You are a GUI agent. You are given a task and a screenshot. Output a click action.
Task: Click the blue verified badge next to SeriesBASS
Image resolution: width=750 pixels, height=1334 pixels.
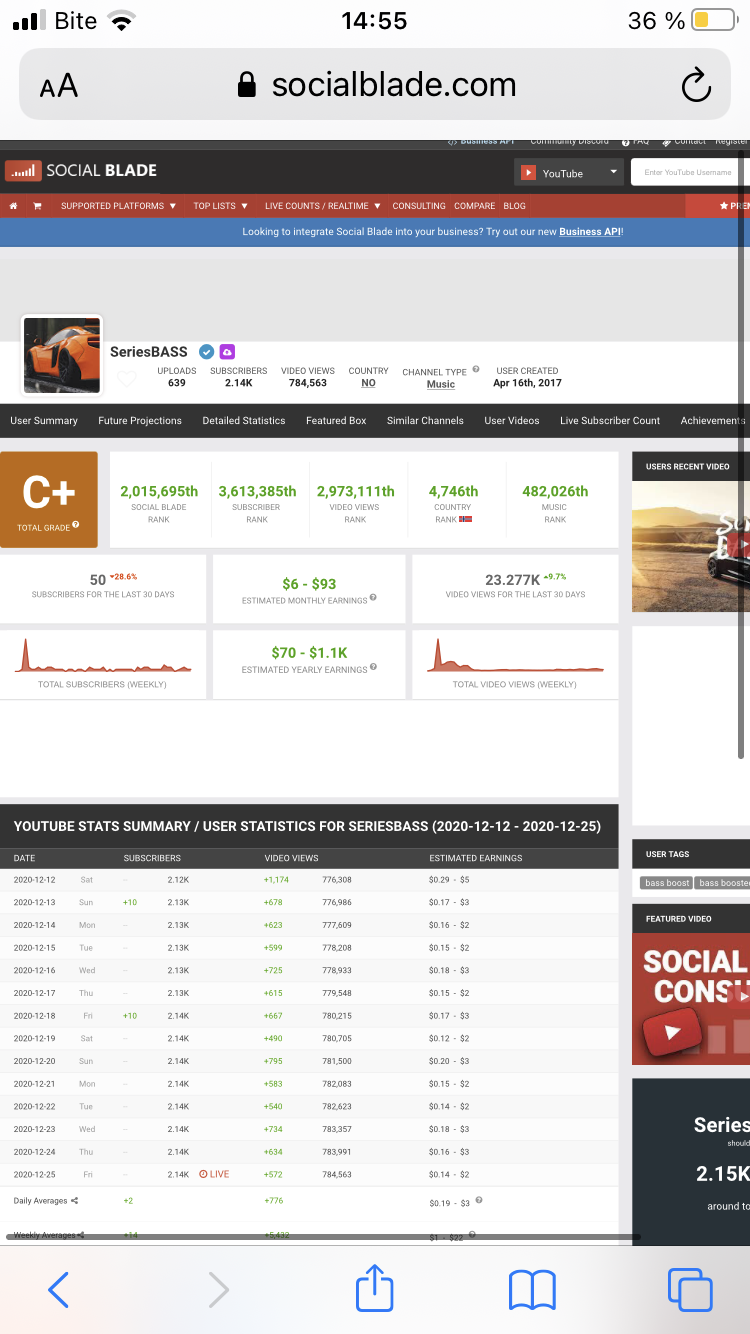206,352
